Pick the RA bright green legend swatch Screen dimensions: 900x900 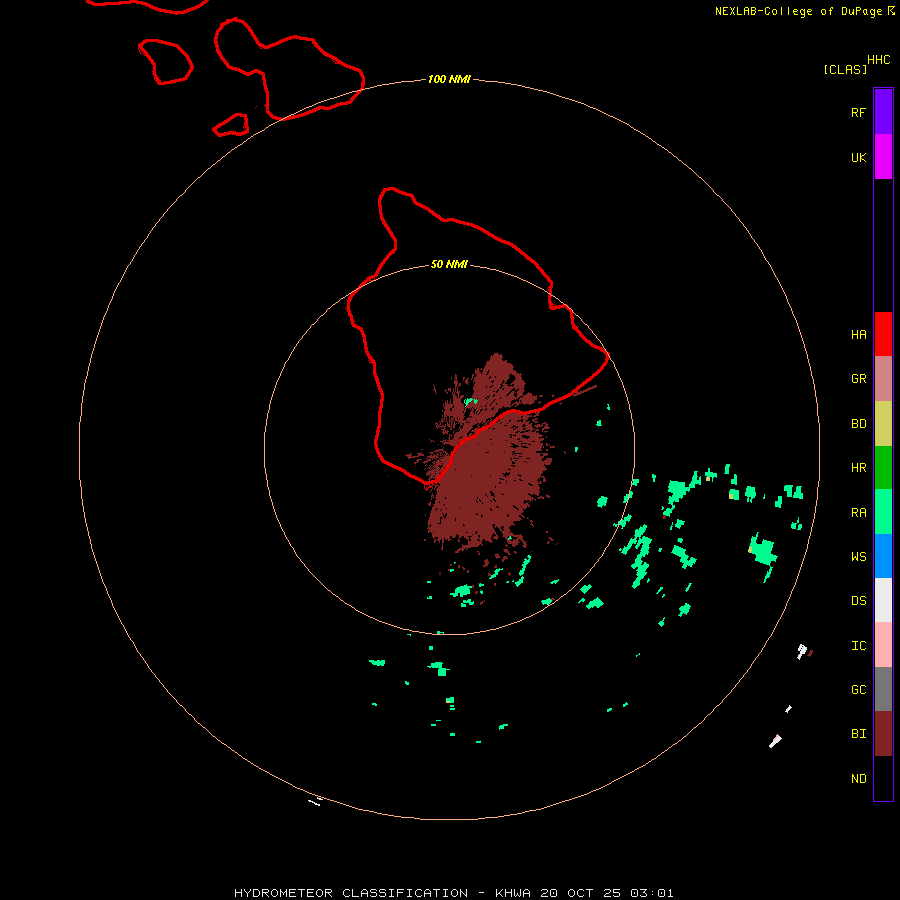point(883,512)
